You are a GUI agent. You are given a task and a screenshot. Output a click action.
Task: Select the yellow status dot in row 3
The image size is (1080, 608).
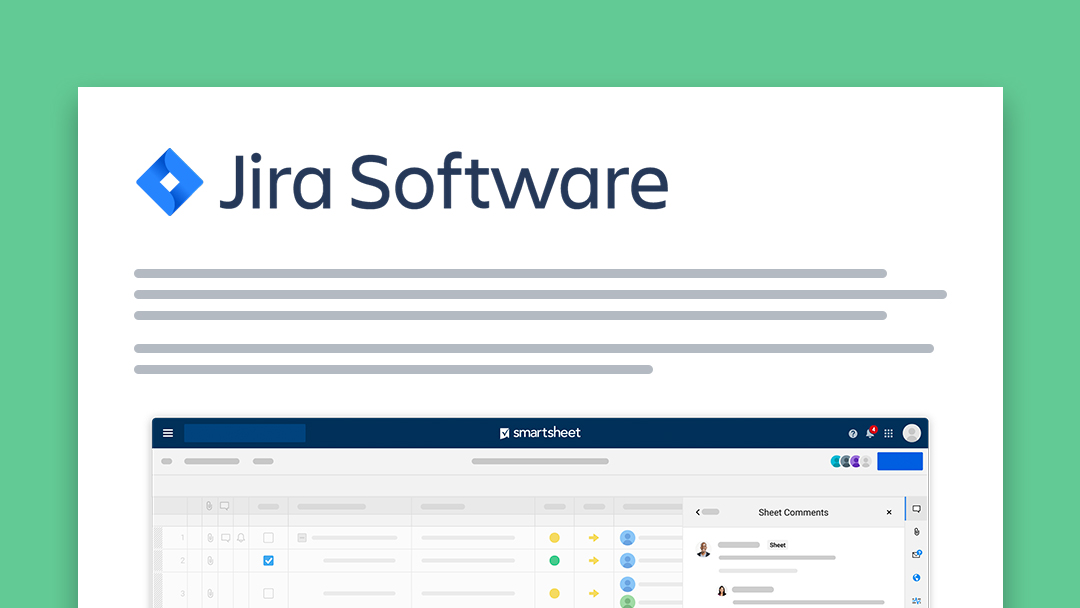(554, 594)
